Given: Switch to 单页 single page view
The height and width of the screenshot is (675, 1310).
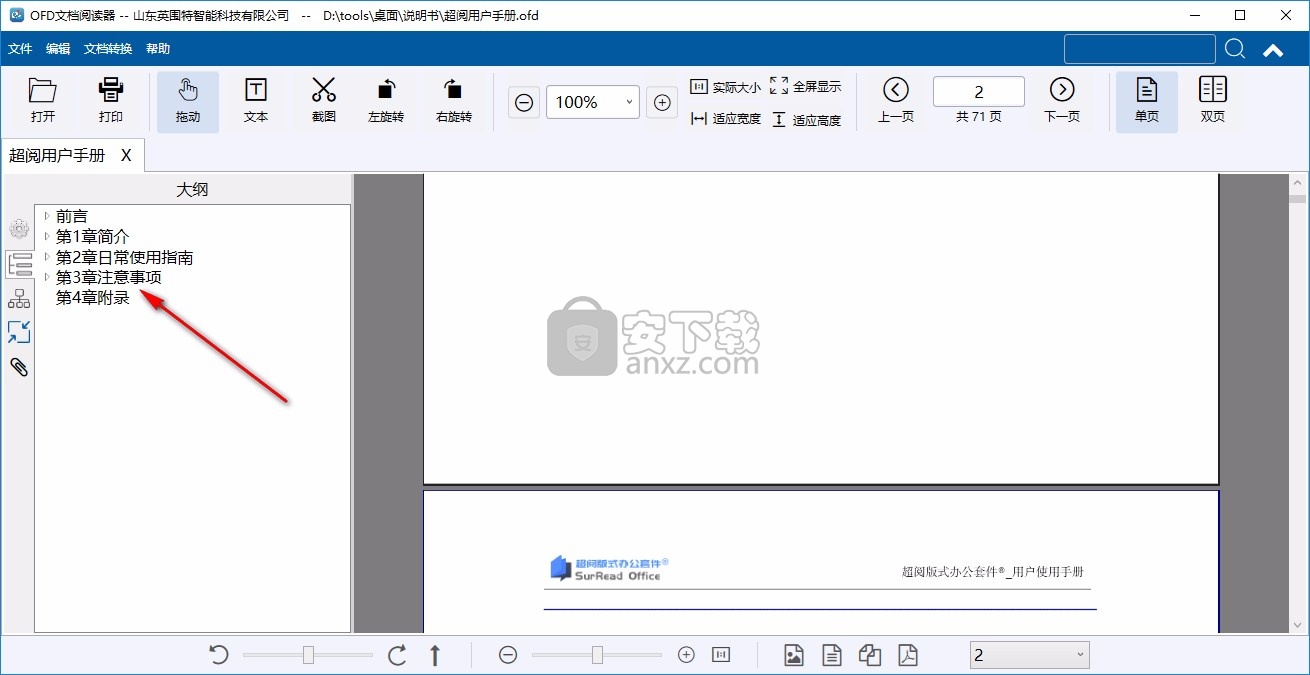Looking at the screenshot, I should point(1147,102).
